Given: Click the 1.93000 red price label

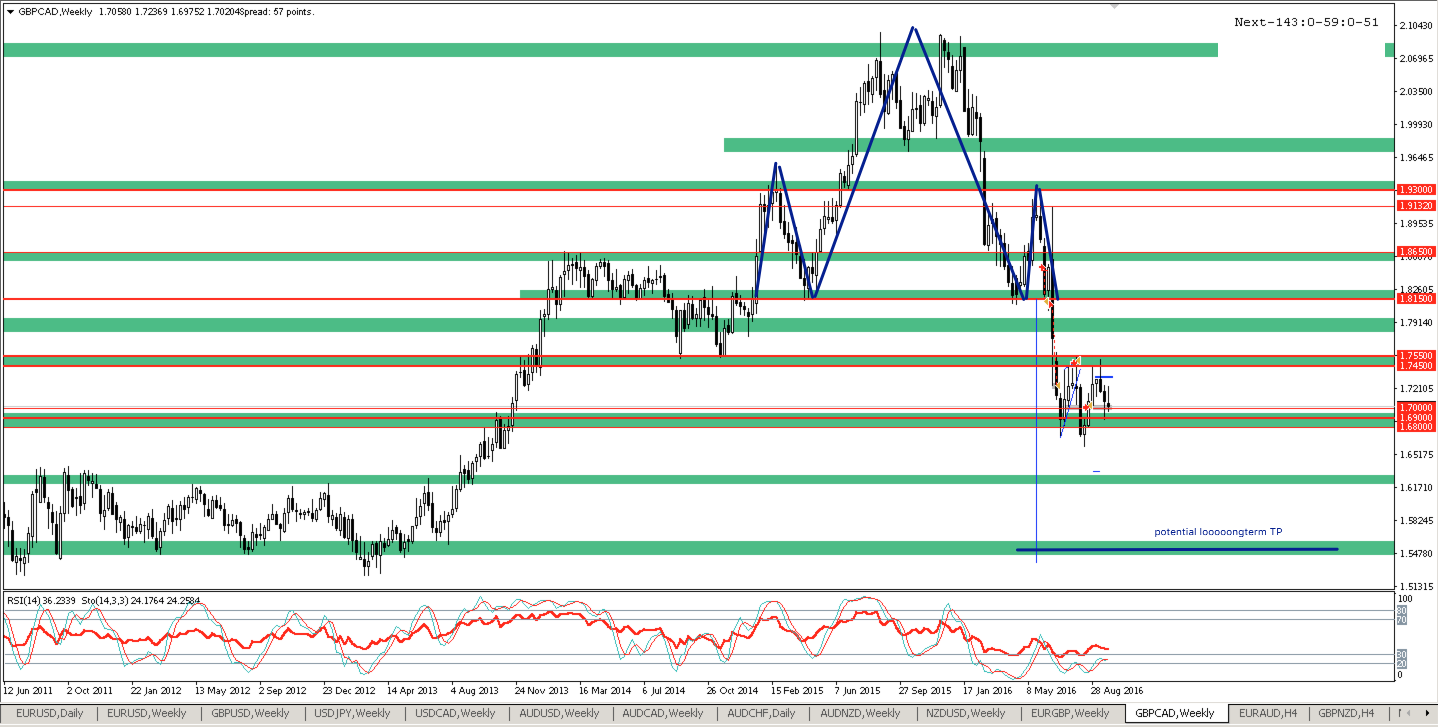Looking at the screenshot, I should 1416,189.
